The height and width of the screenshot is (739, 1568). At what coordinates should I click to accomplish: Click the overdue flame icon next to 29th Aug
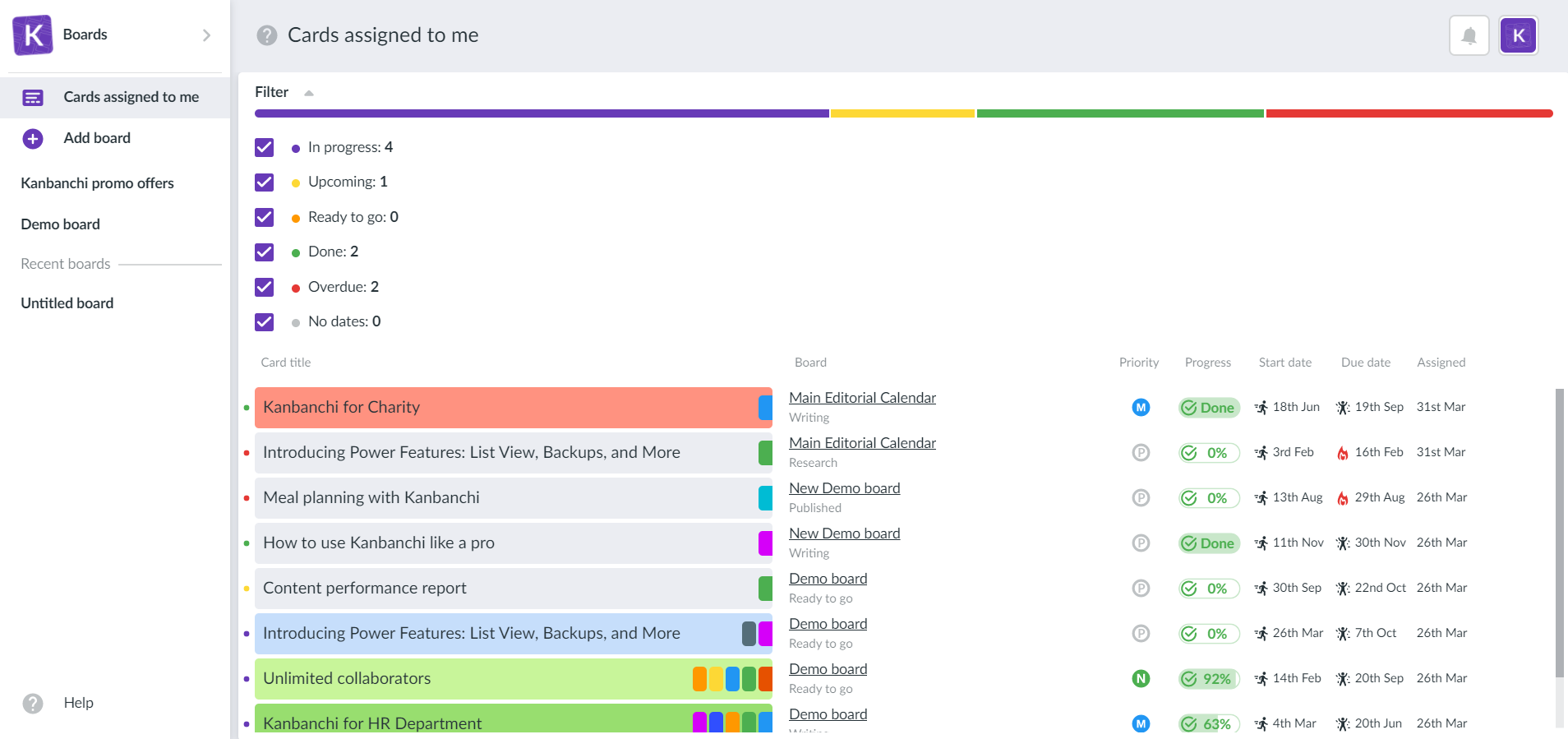1343,498
